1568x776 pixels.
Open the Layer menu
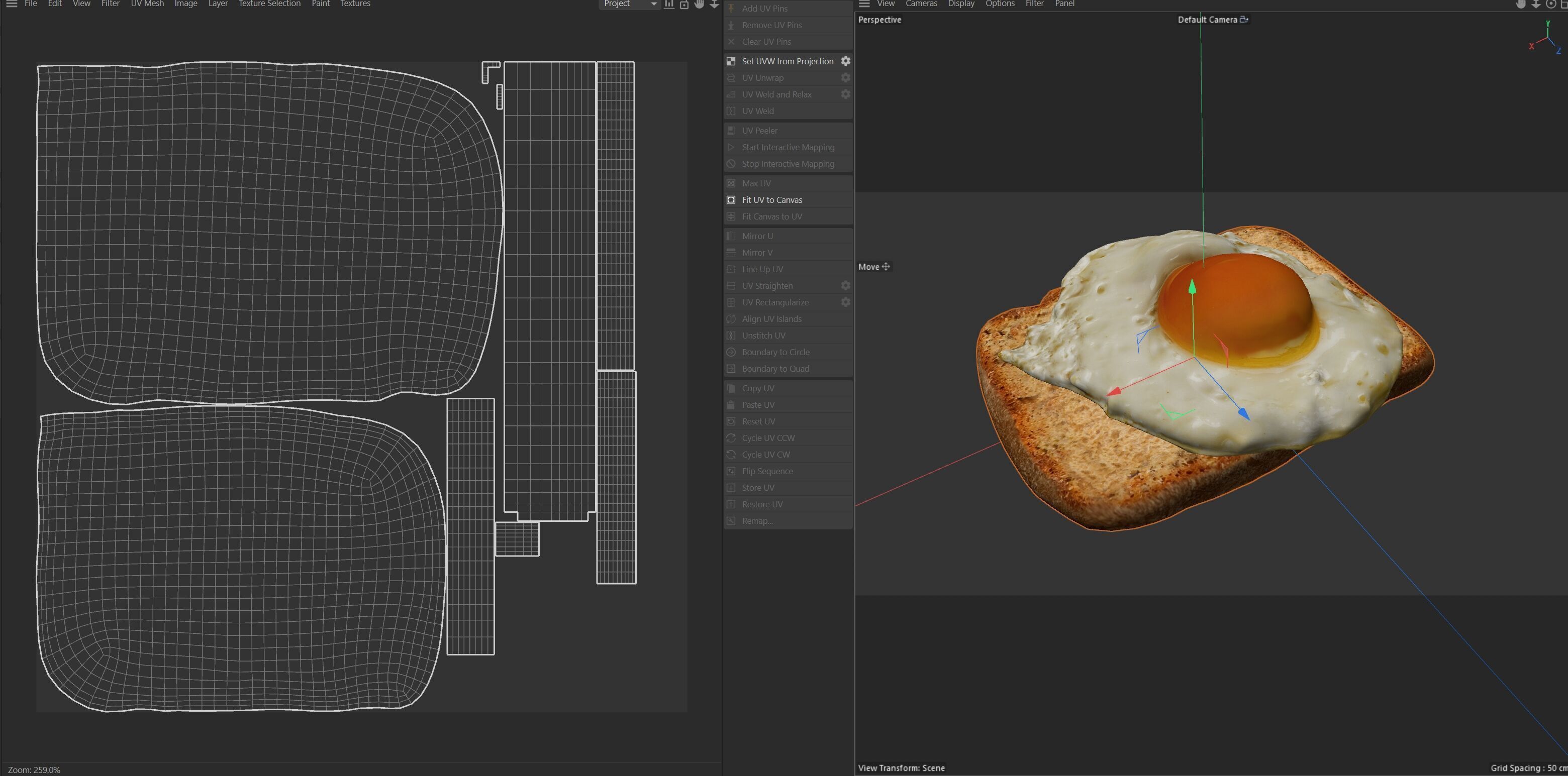pos(218,4)
